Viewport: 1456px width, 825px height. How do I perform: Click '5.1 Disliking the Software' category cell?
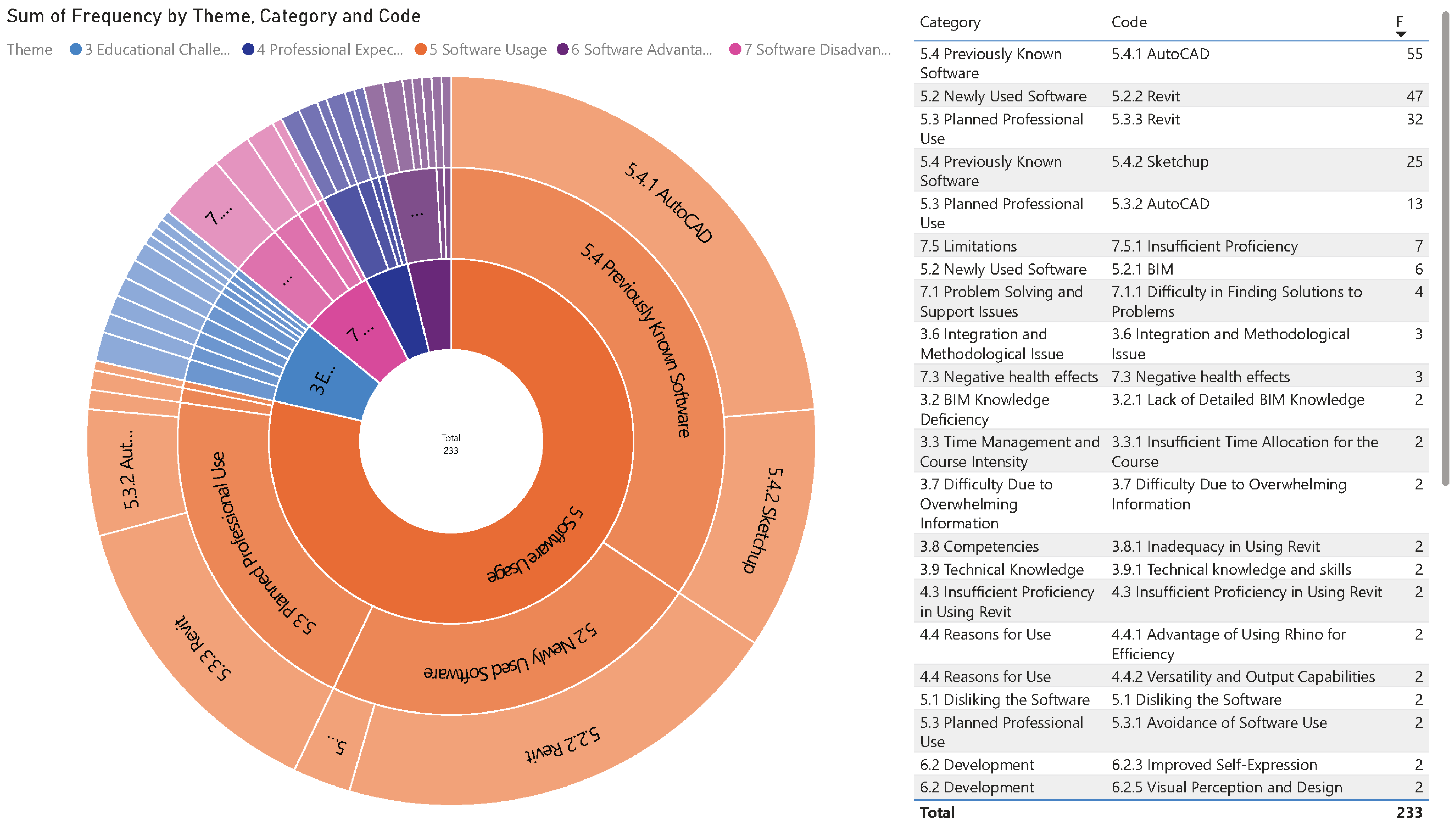1004,700
